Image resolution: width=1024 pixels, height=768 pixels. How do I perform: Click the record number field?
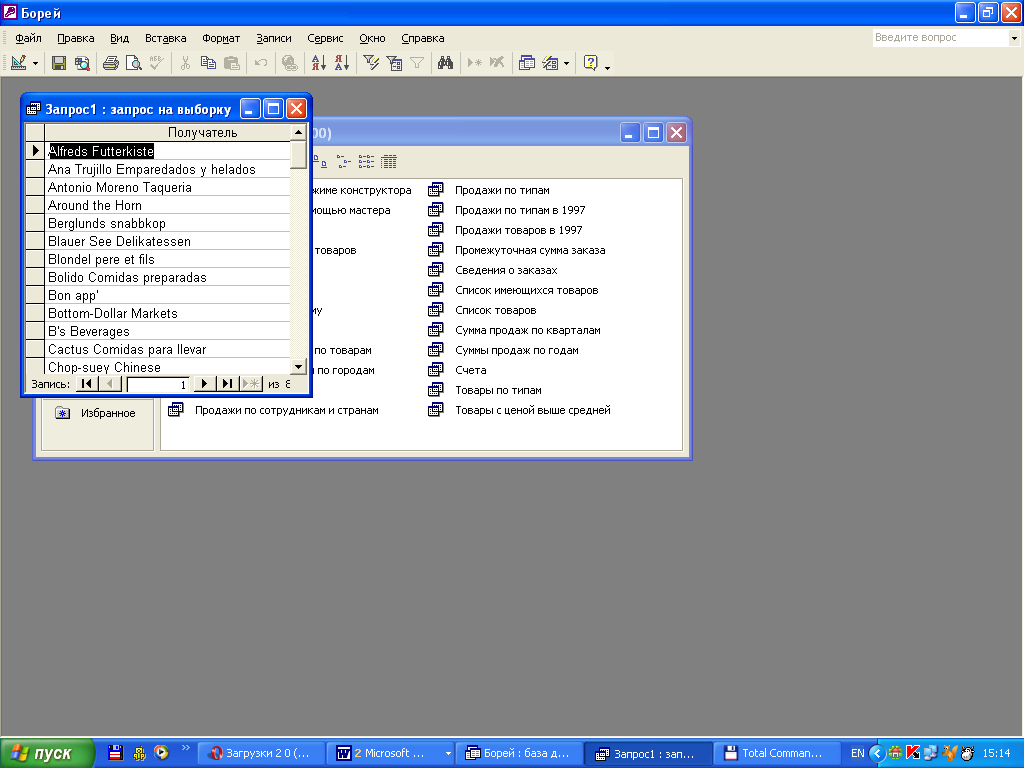157,385
